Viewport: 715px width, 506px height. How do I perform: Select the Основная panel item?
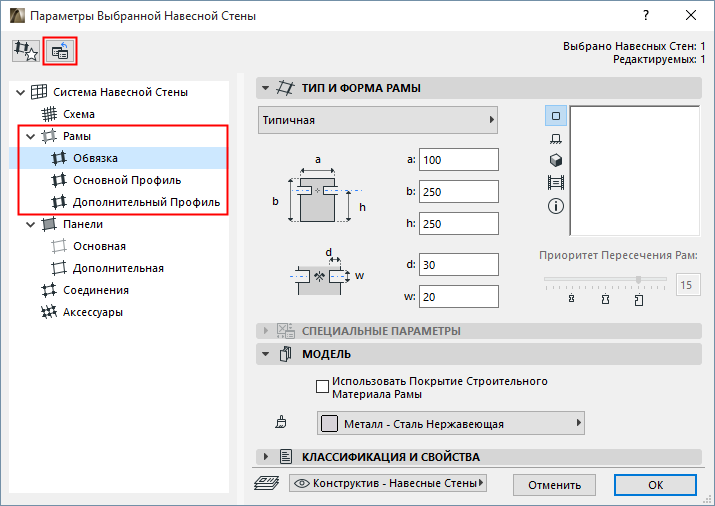tap(99, 246)
